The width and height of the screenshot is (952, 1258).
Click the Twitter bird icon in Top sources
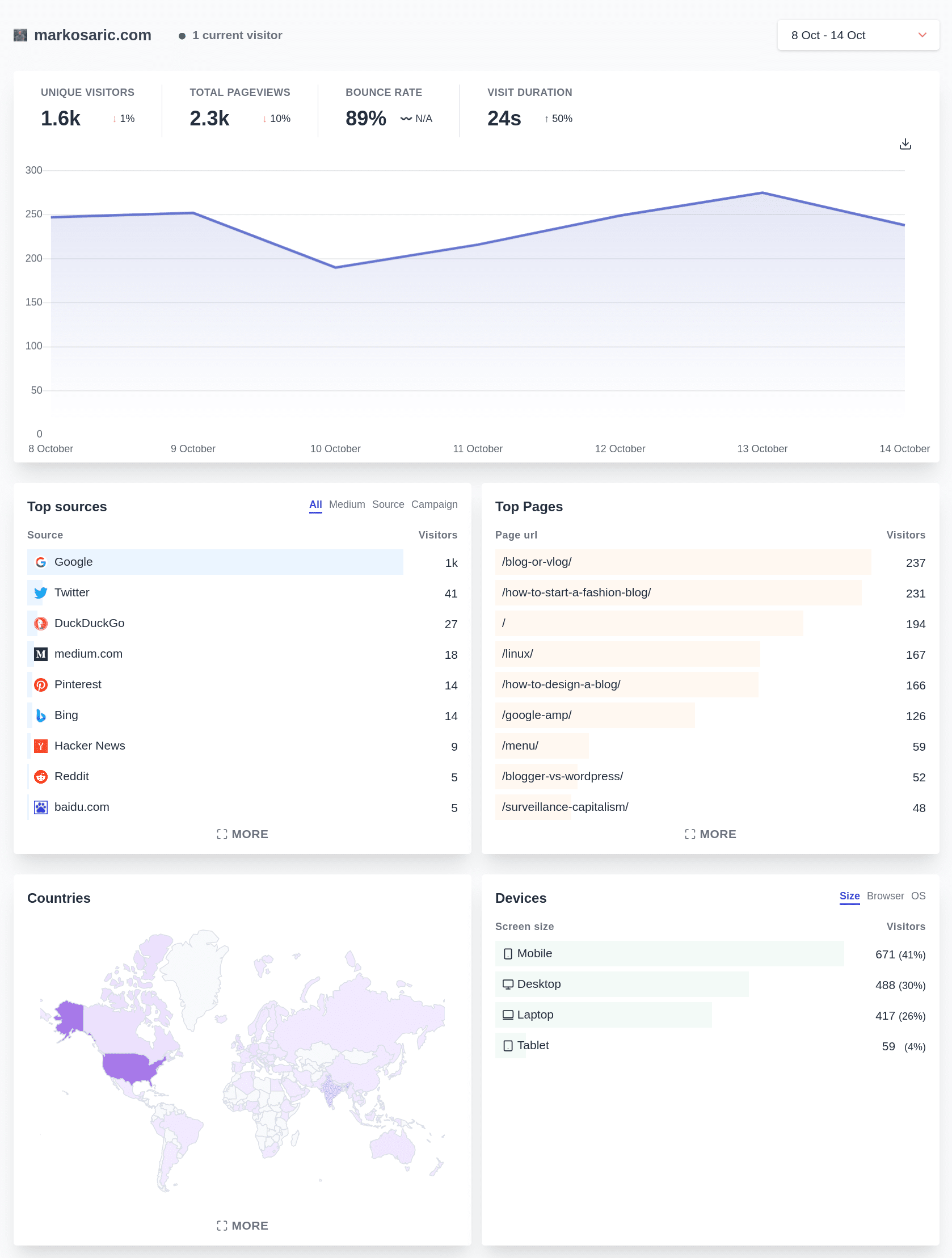tap(40, 592)
